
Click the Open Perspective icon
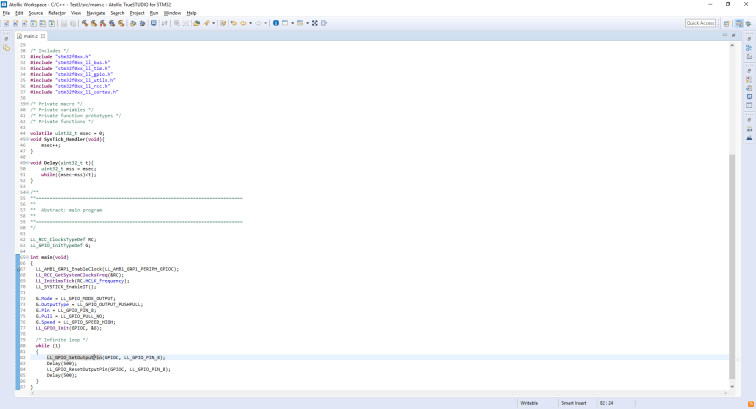click(x=727, y=22)
